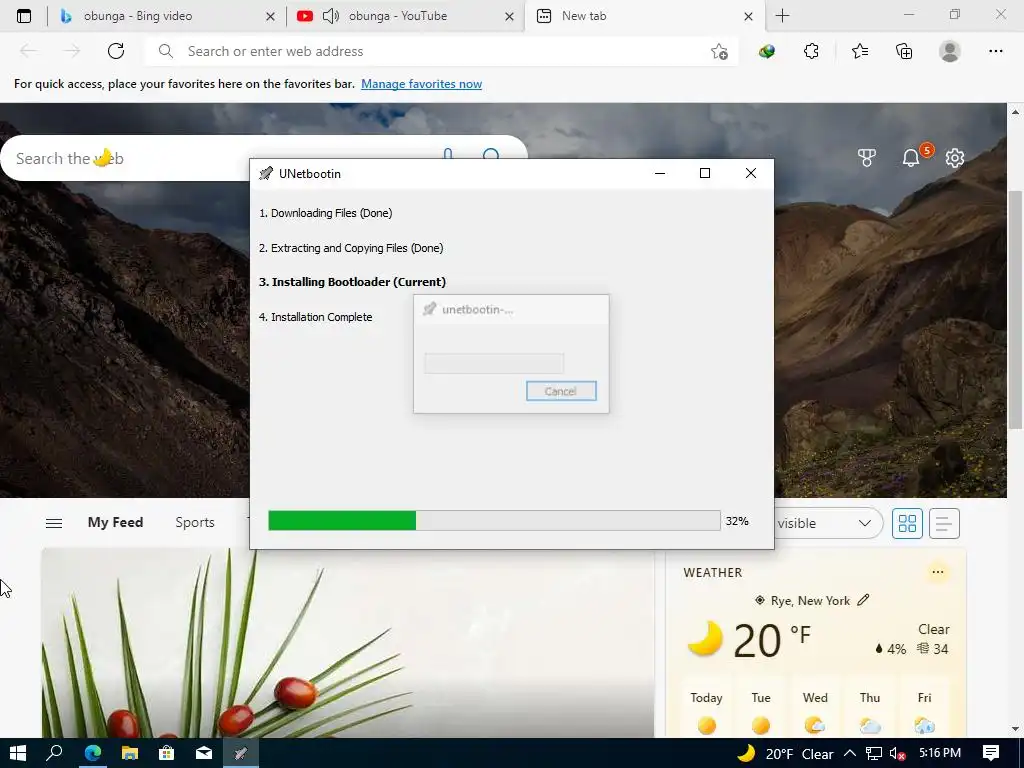Screen dimensions: 1024x768
Task: Open Microsoft Store from taskbar
Action: point(167,753)
